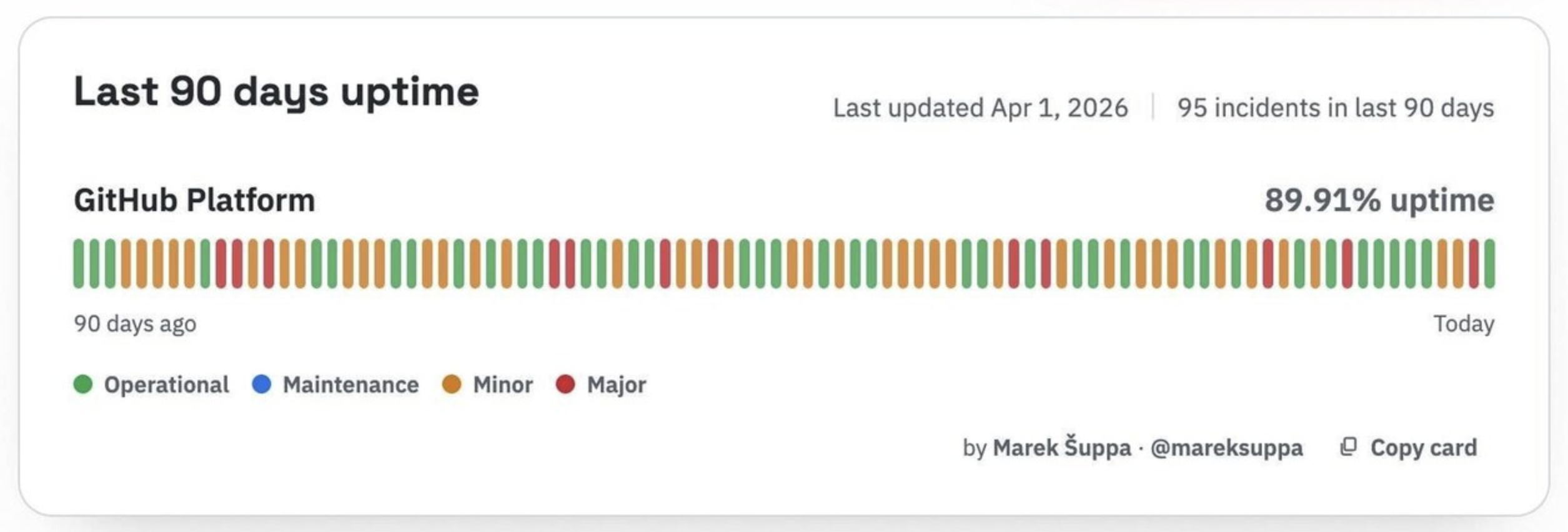Click the red bar just before today's bar

point(1474,264)
